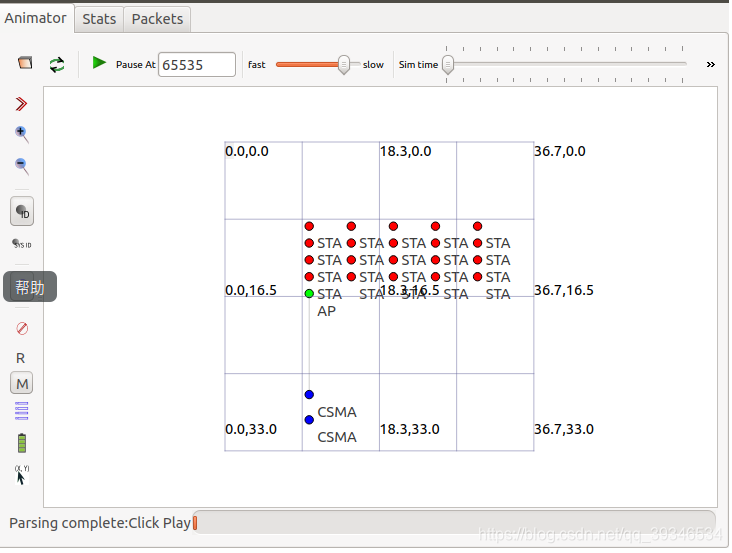Image resolution: width=732 pixels, height=553 pixels.
Task: Click the open trace file icon
Action: (x=25, y=63)
